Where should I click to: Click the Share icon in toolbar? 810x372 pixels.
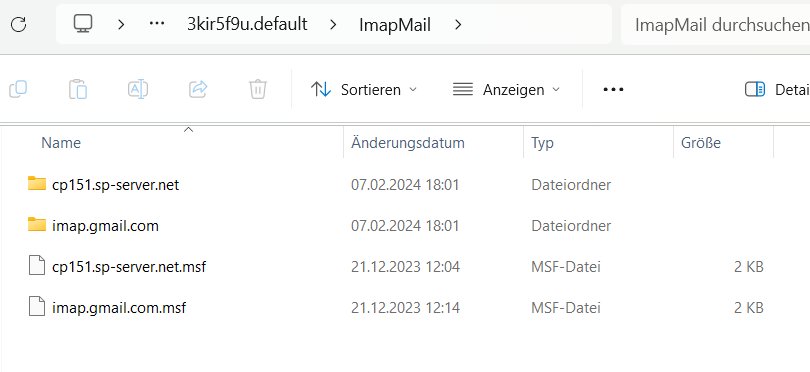tap(198, 89)
